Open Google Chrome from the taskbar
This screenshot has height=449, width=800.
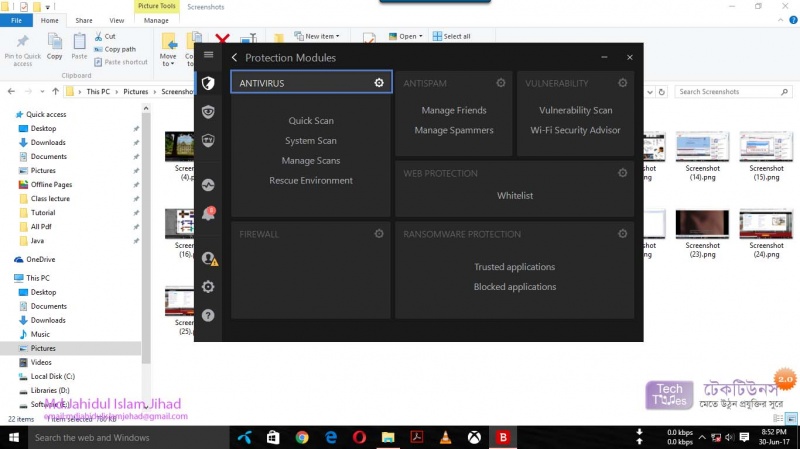[302, 437]
